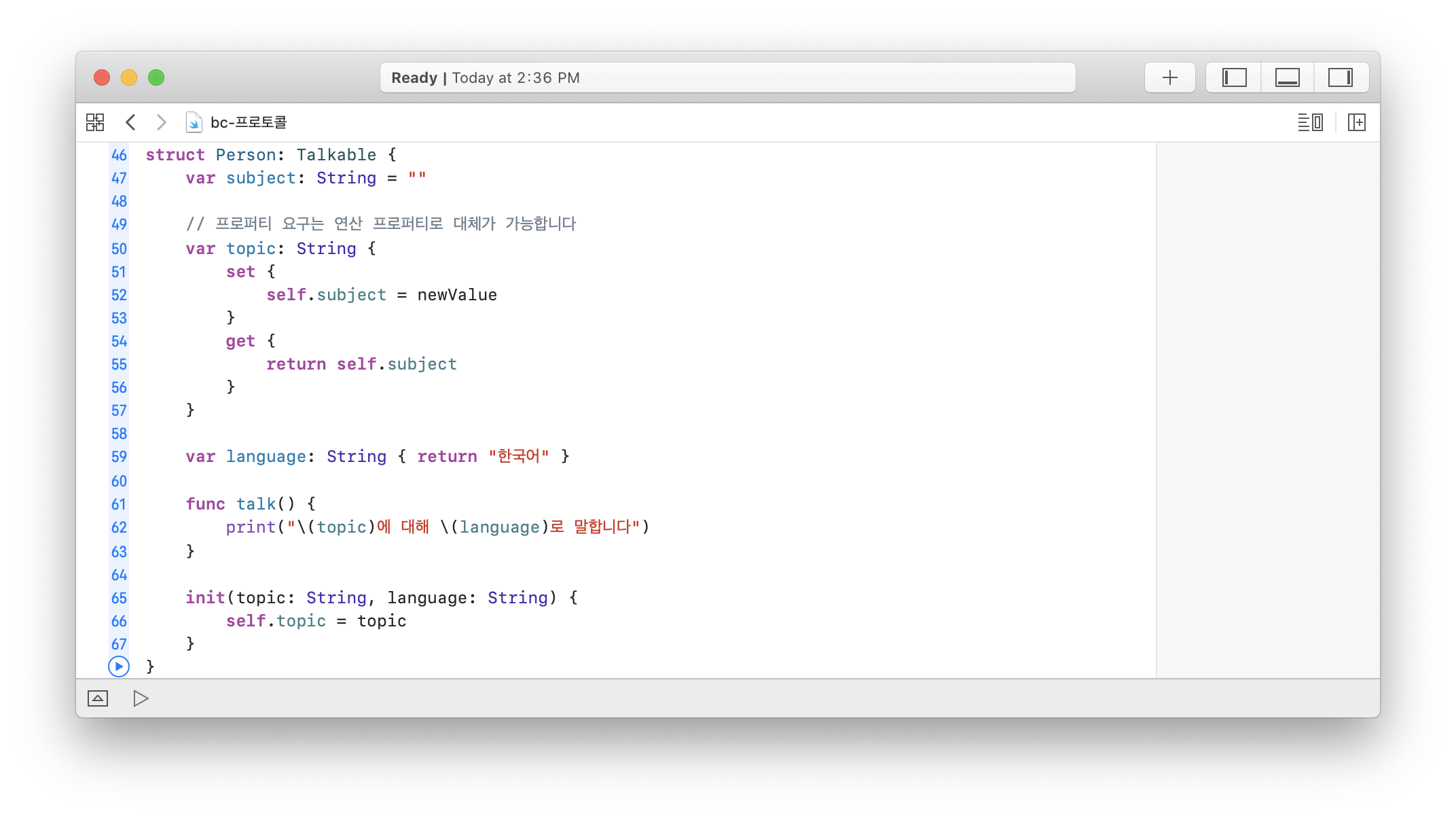This screenshot has height=818, width=1456.
Task: Go back with left chevron arrow
Action: click(131, 122)
